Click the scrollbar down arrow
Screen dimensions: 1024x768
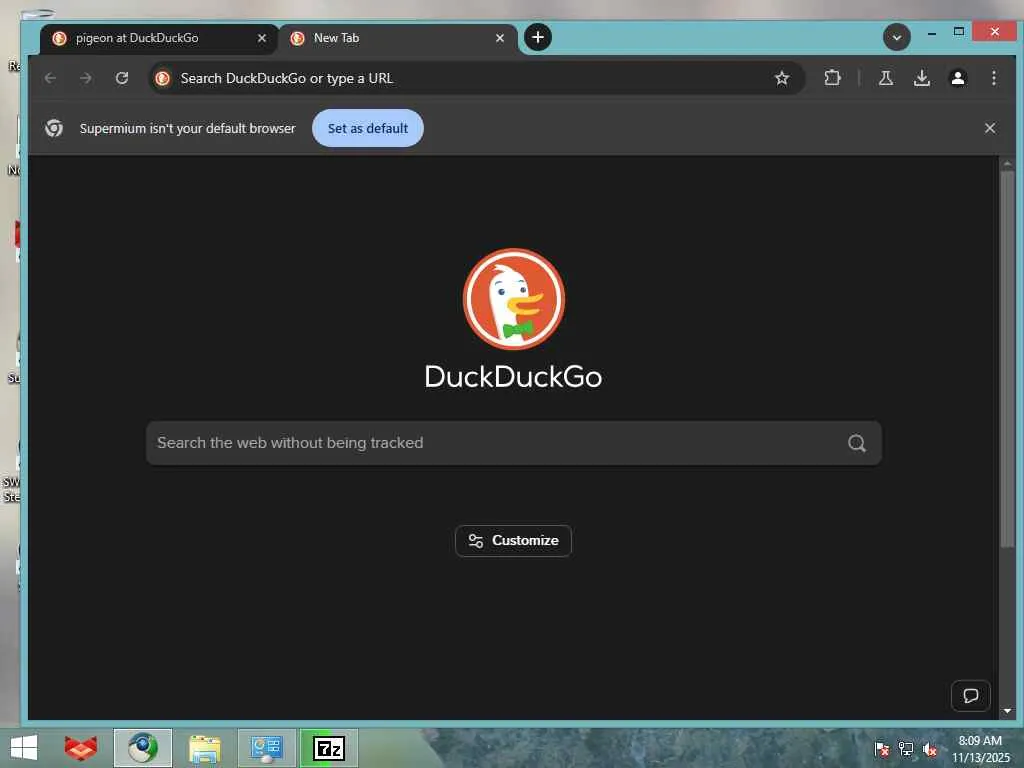coord(1007,711)
